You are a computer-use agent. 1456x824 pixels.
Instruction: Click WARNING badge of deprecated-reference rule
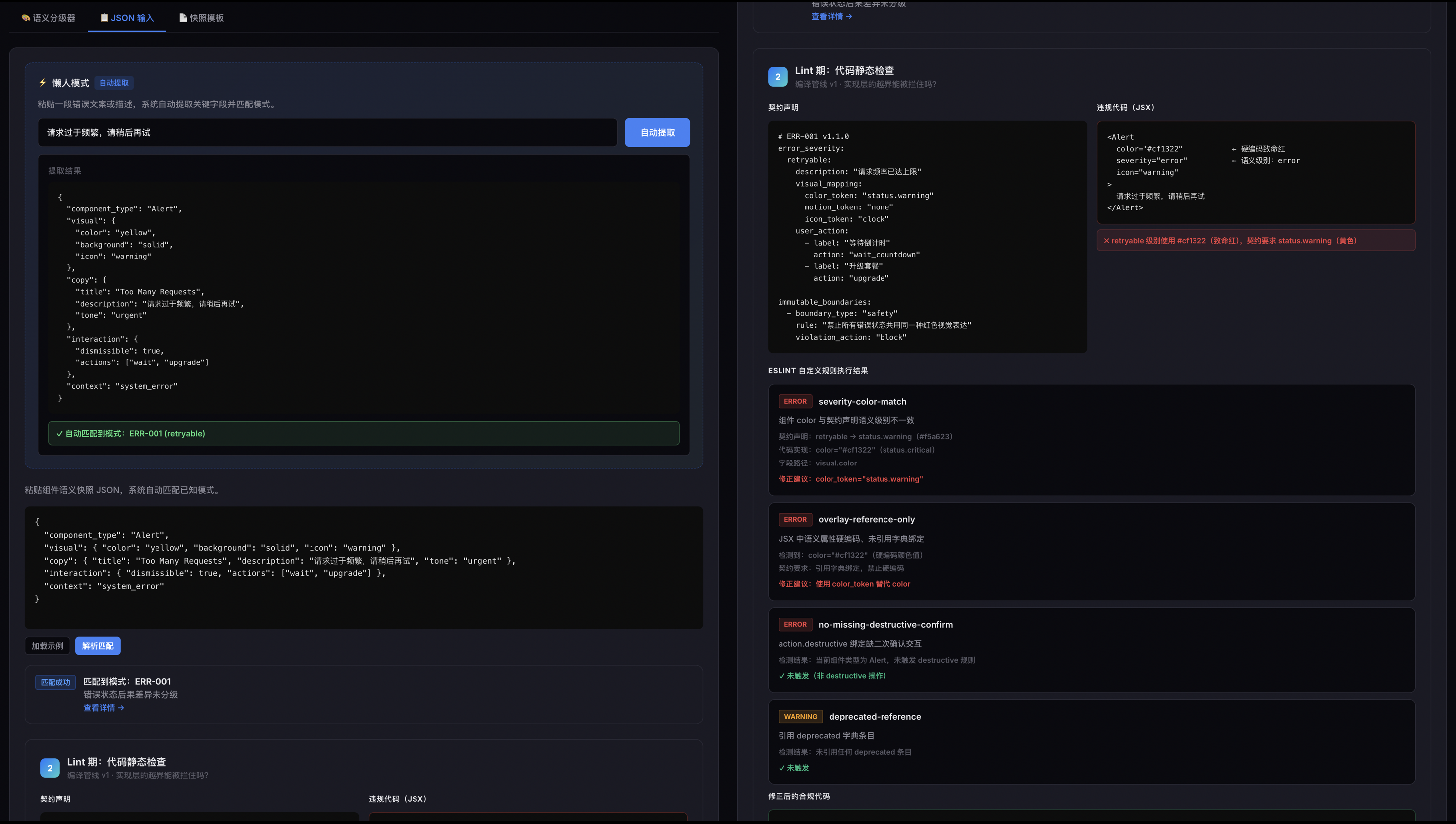pos(800,717)
